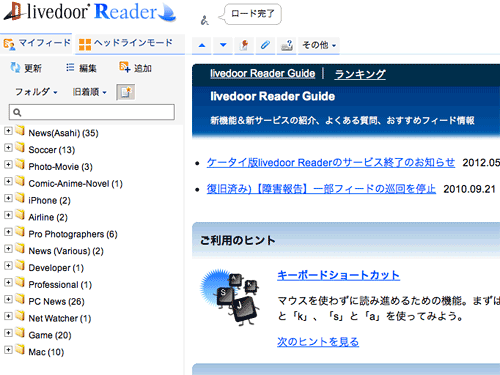The height and width of the screenshot is (375, 500).
Task: Expand the Photo-Movie folder
Action: click(x=8, y=165)
